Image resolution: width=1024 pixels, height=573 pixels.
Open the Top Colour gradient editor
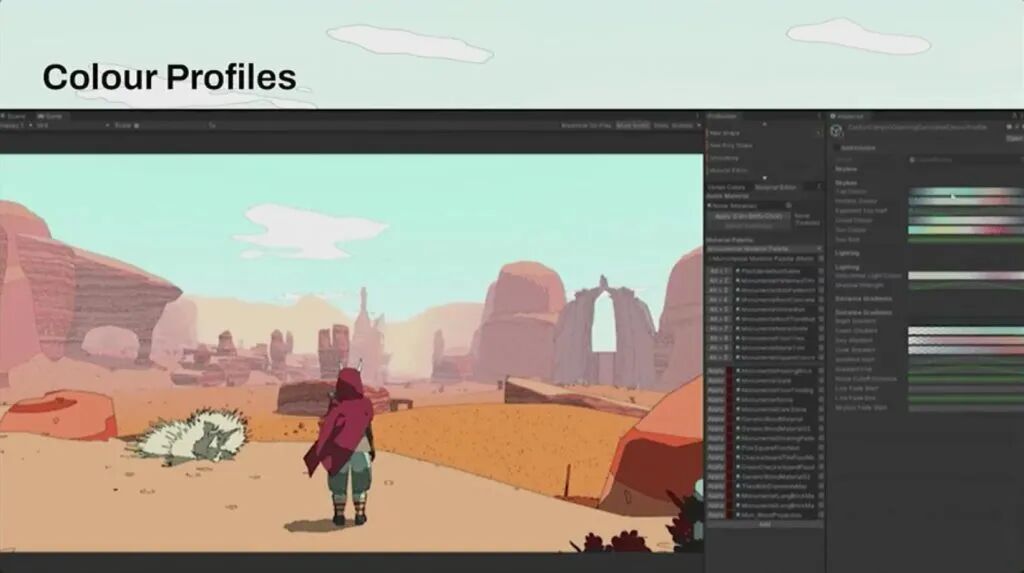(x=966, y=192)
